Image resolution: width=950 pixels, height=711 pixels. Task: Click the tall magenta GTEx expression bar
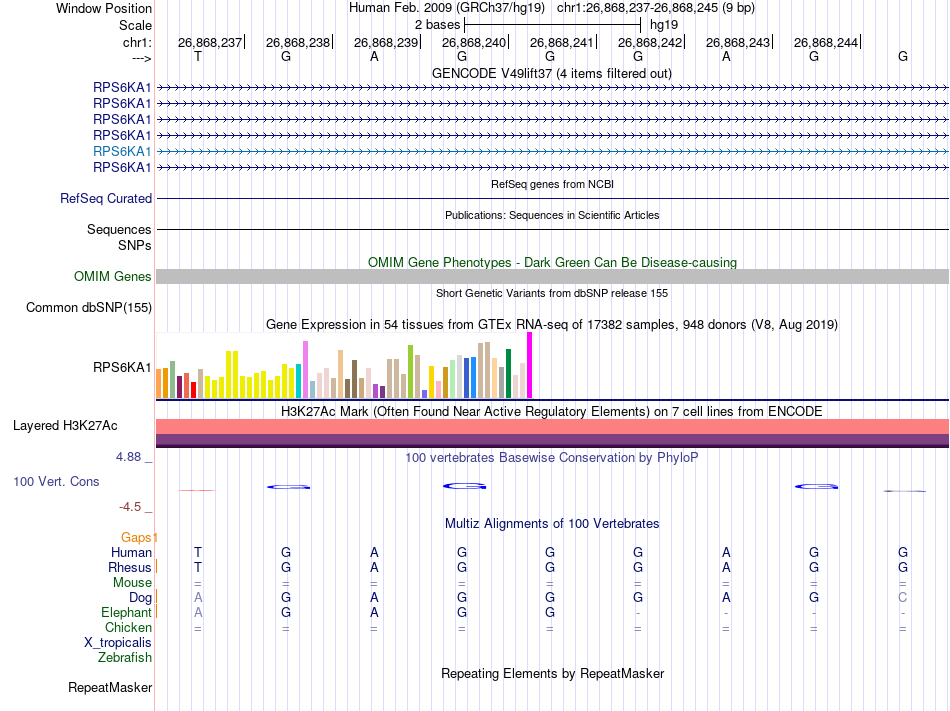530,365
